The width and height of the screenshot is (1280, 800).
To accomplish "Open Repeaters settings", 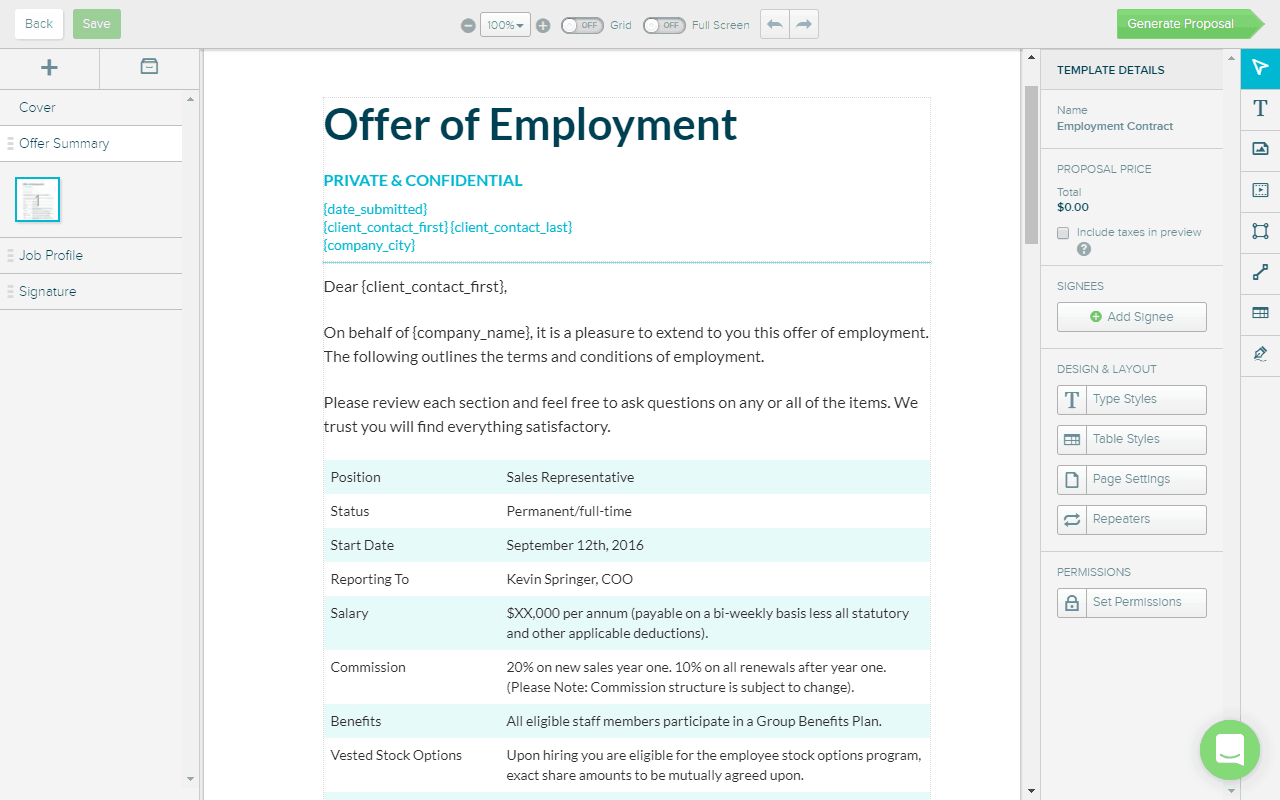I will point(1132,519).
